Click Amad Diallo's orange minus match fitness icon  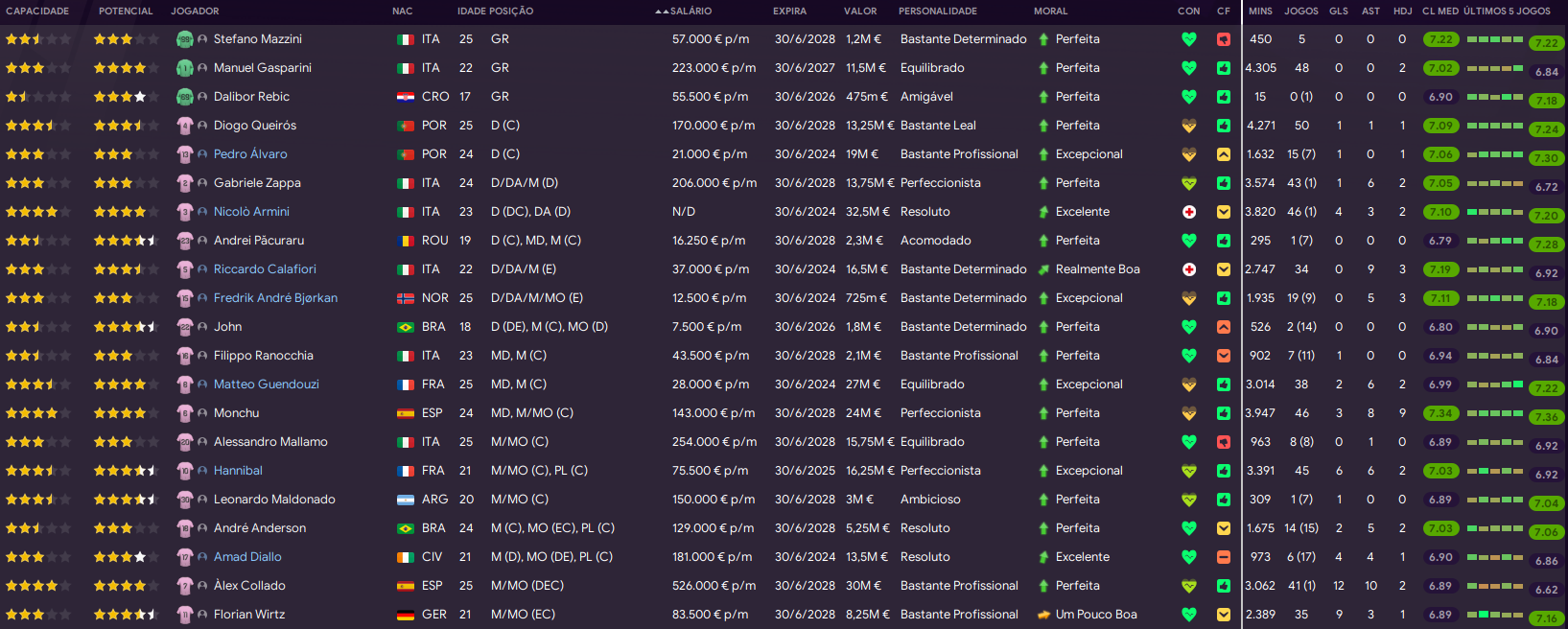pyautogui.click(x=1224, y=557)
